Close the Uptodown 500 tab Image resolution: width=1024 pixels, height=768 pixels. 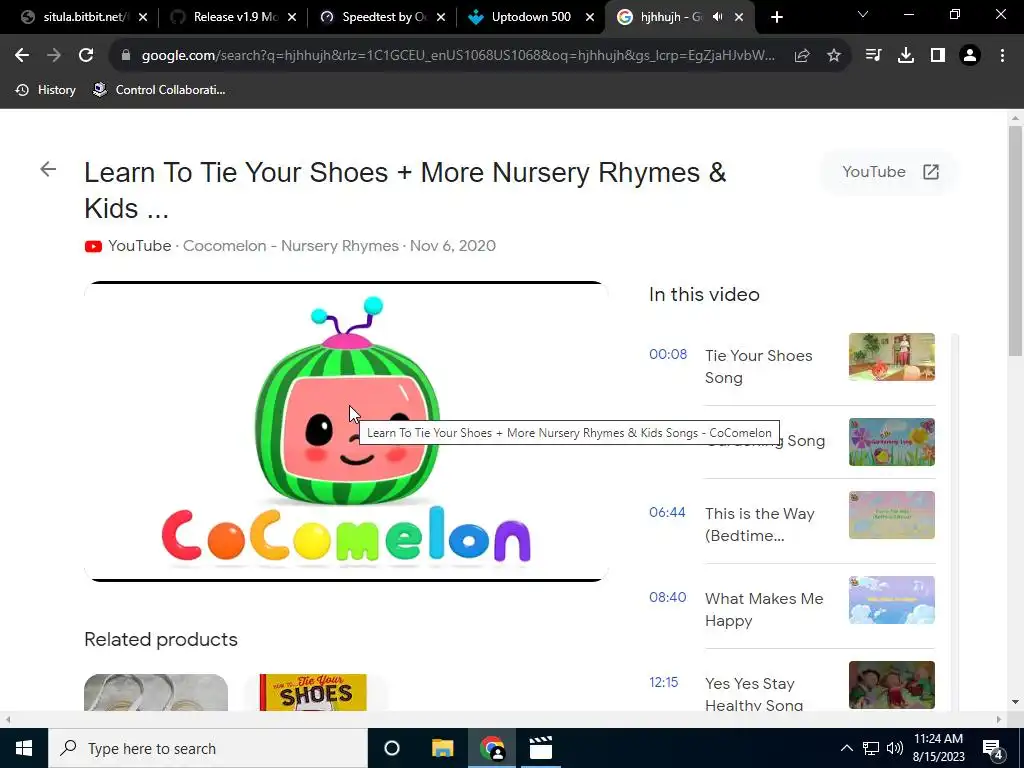tap(590, 17)
